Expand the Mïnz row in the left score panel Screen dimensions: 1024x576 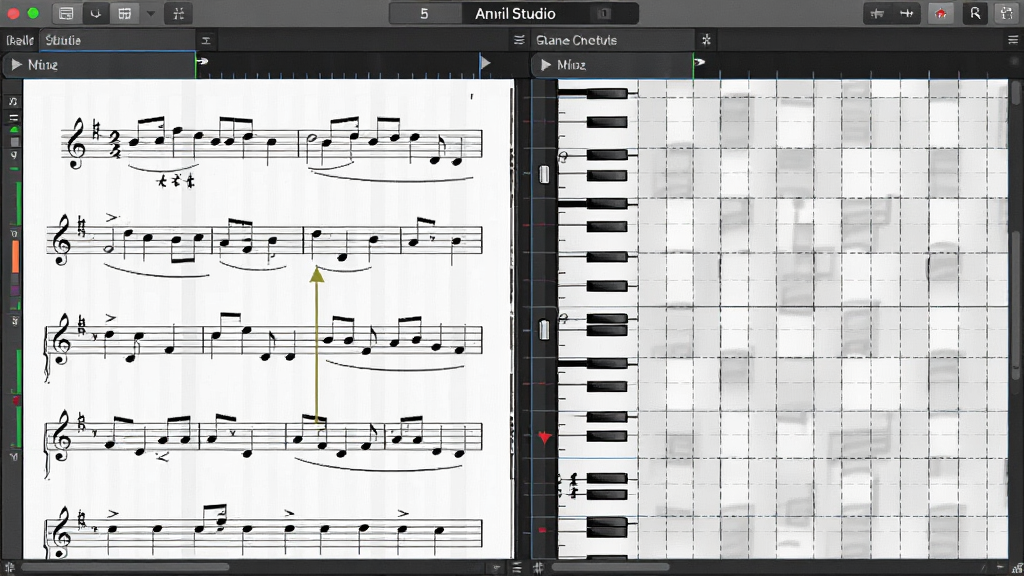pyautogui.click(x=16, y=65)
